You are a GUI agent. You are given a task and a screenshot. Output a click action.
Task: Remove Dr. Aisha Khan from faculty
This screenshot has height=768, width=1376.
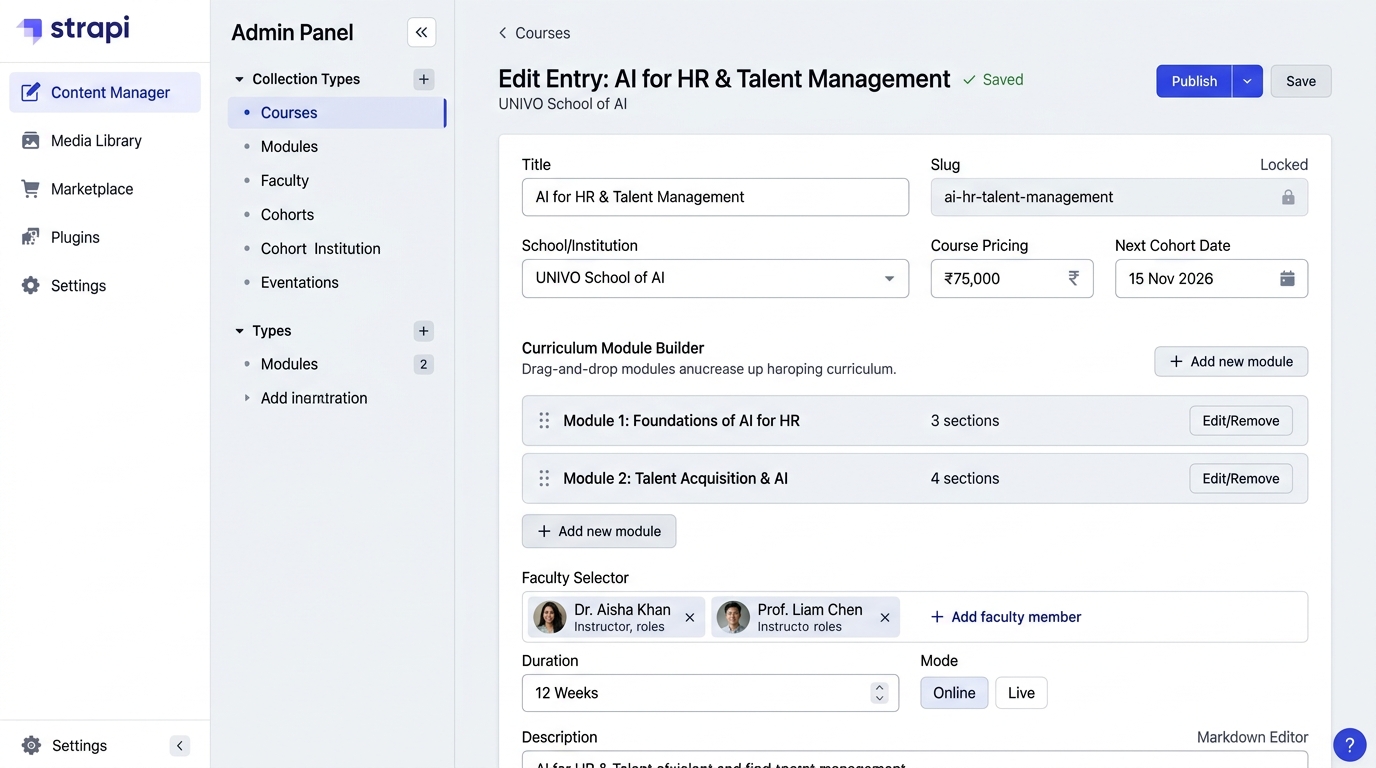(x=690, y=618)
